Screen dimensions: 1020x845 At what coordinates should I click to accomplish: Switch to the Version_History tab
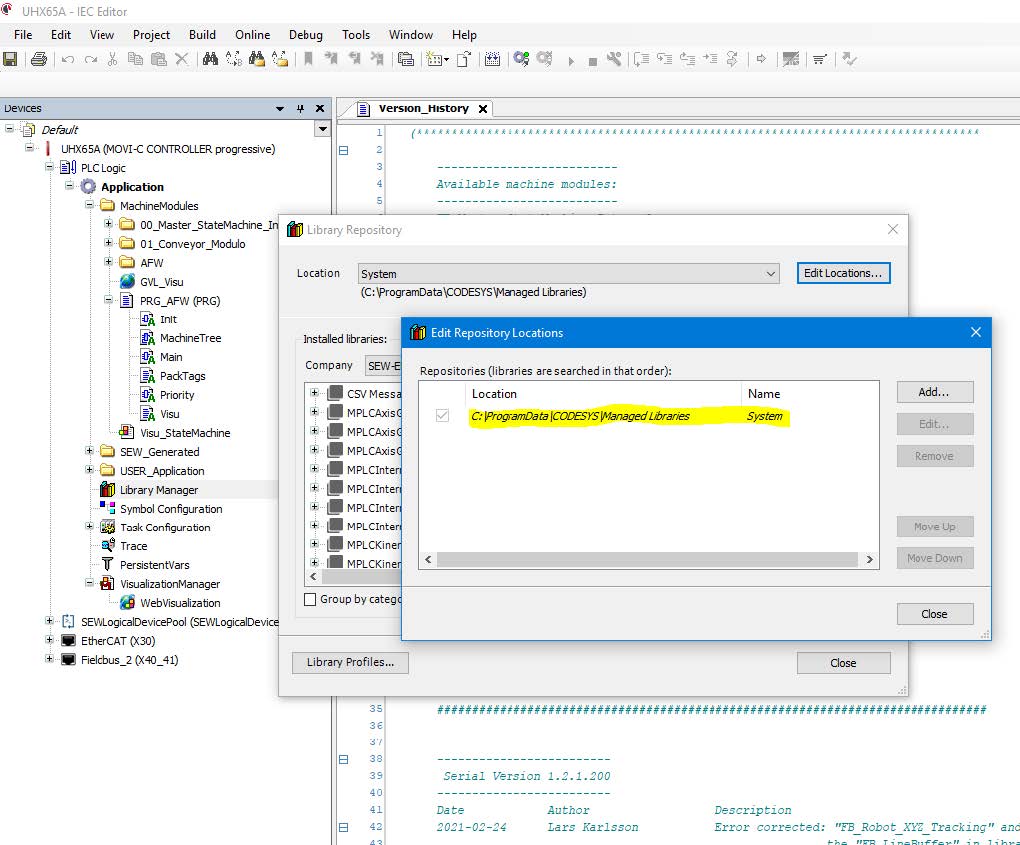(x=423, y=109)
